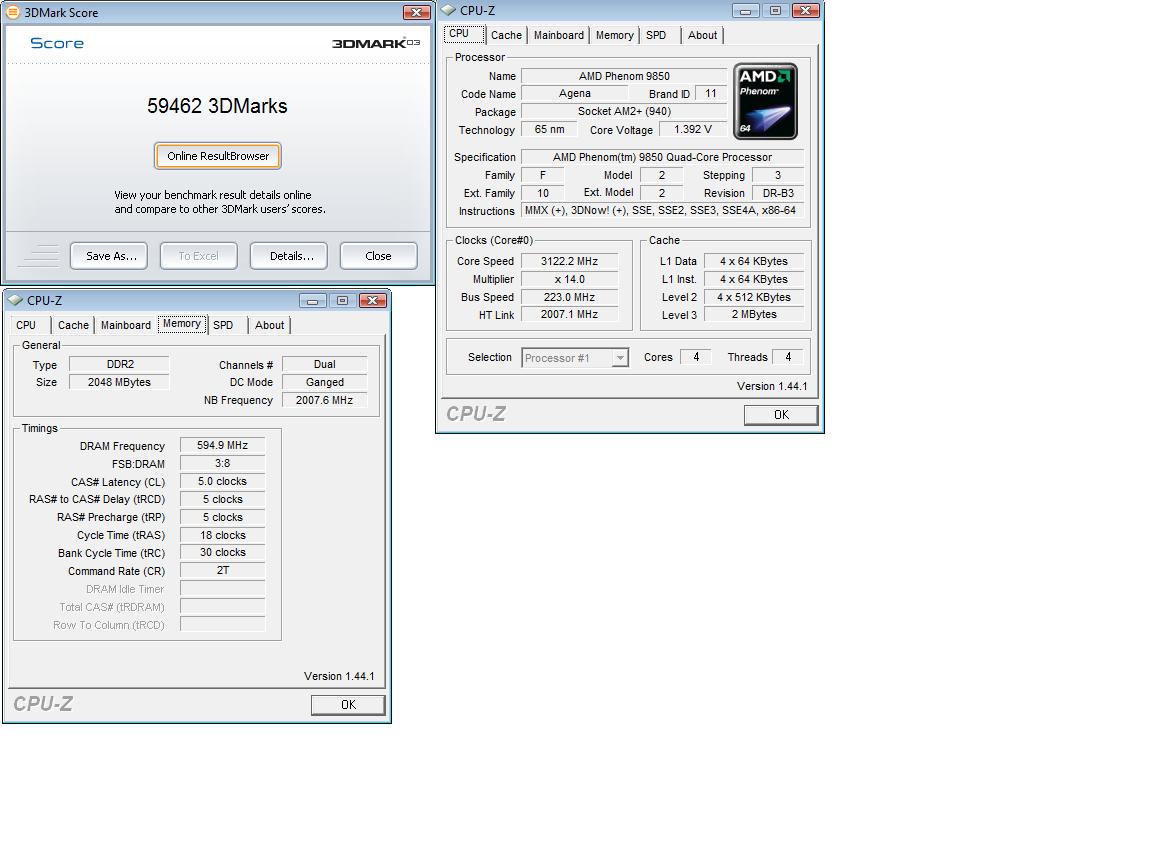Minimize the CPU-Z processor window
Image resolution: width=1170 pixels, height=851 pixels.
tap(745, 10)
